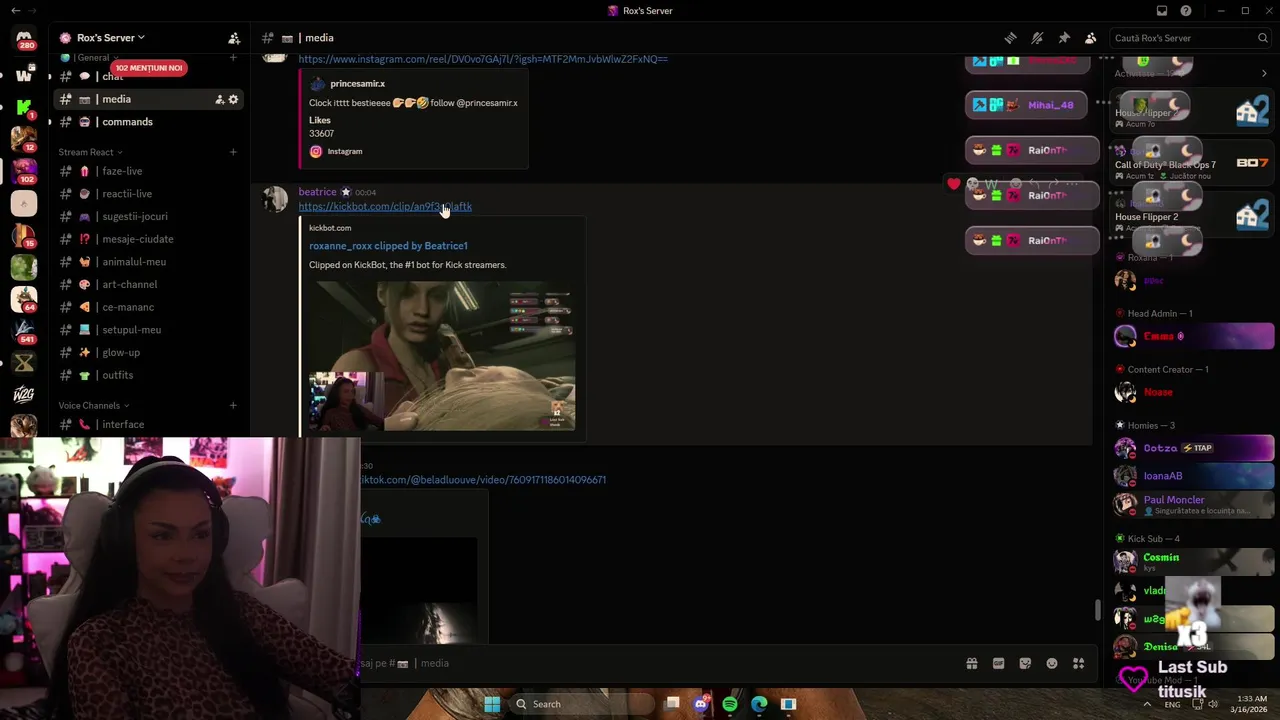Open more options on beatrice's message
The height and width of the screenshot is (720, 1280).
click(x=1072, y=184)
